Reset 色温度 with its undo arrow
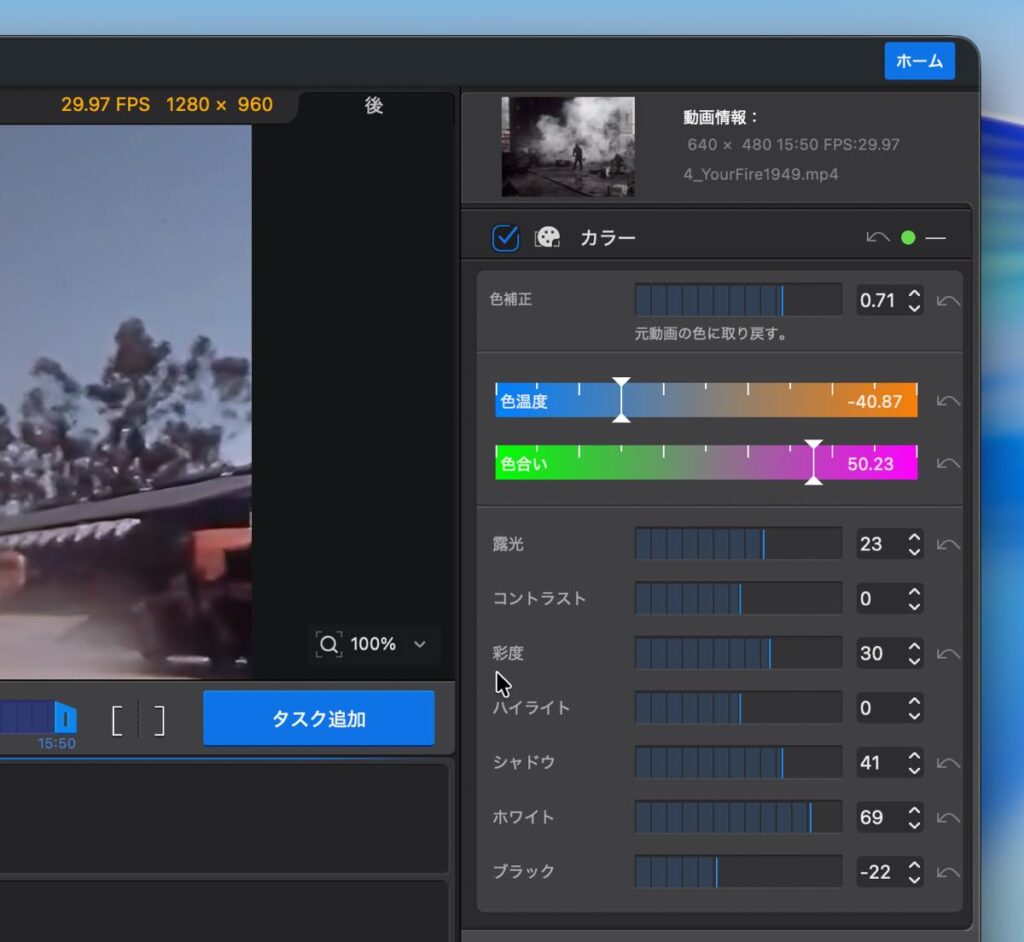The width and height of the screenshot is (1024, 942). [x=948, y=400]
